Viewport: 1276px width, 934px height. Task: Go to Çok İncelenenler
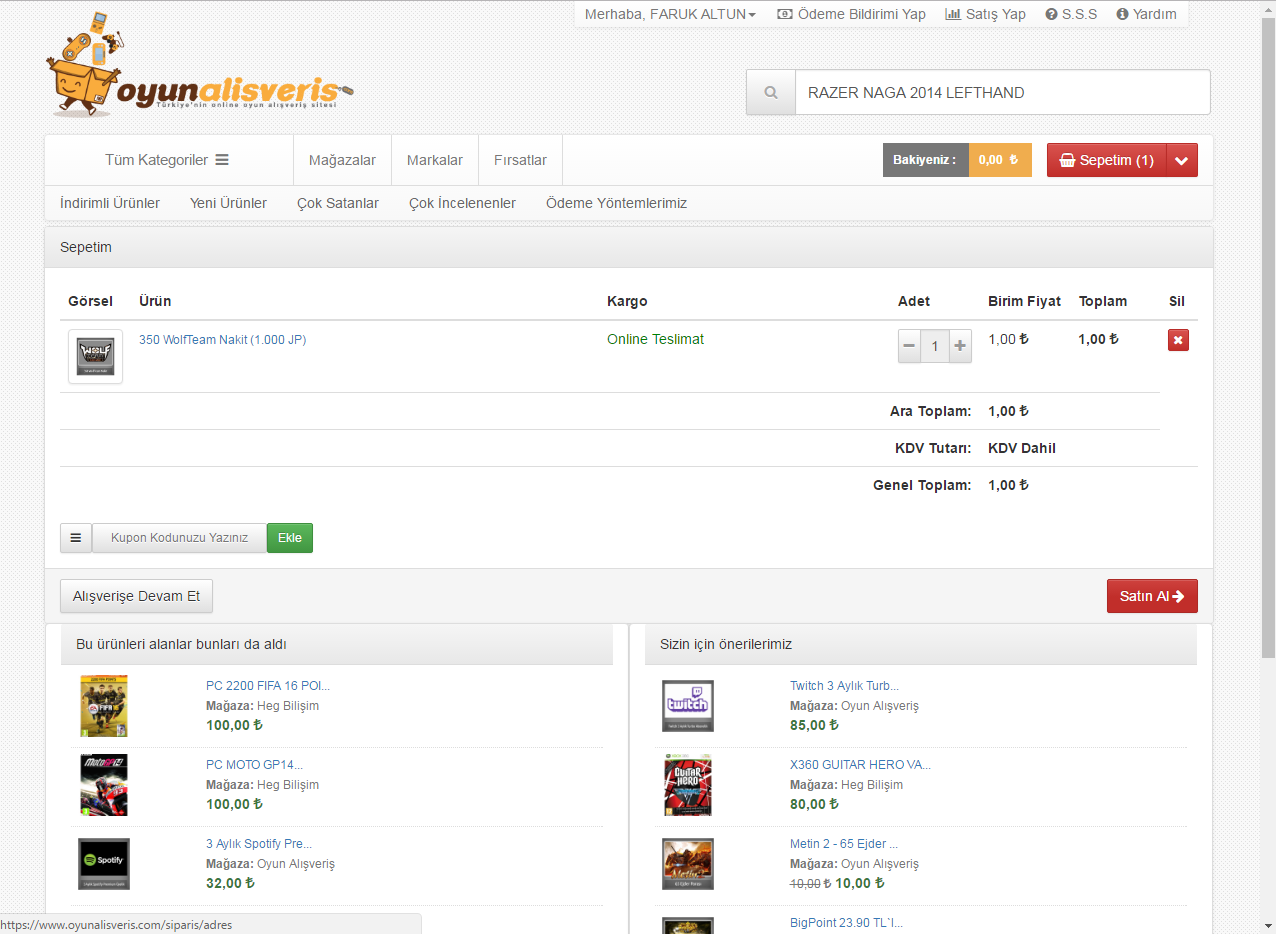462,203
